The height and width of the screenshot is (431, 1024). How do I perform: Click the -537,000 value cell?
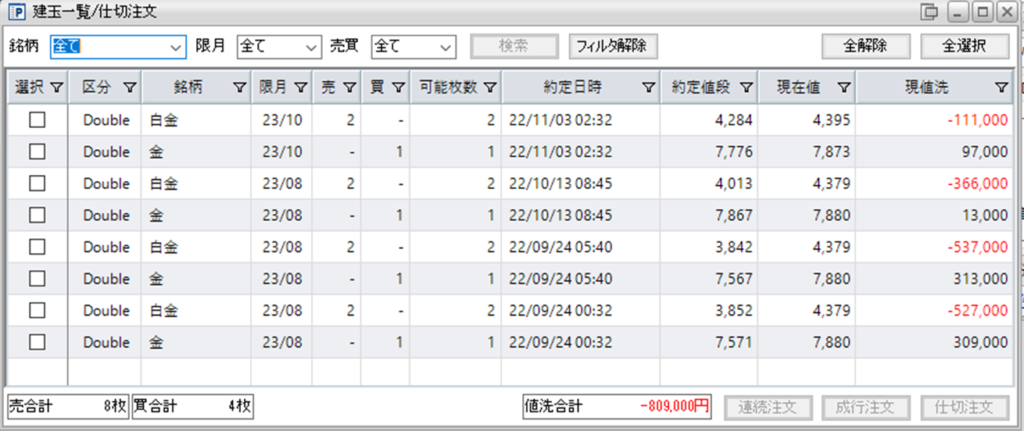(x=934, y=247)
